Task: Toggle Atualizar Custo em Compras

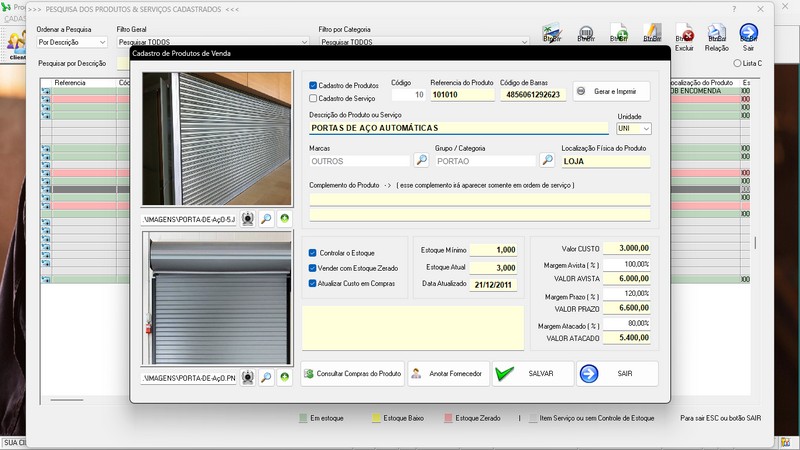Action: coord(312,283)
